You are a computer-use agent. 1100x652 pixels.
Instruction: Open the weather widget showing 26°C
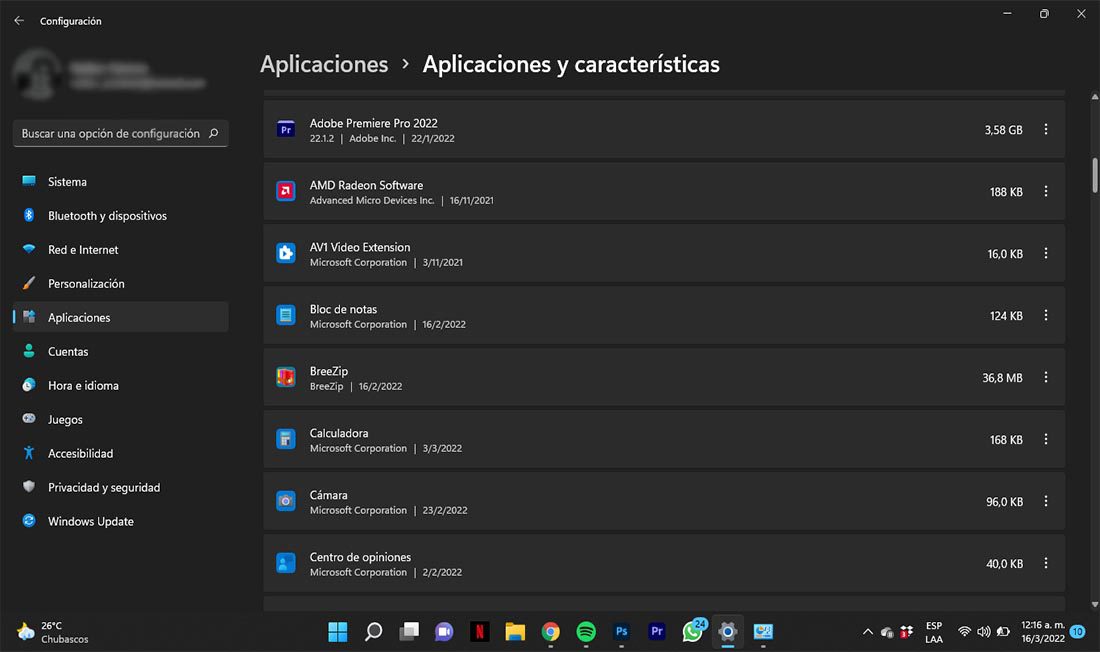(x=53, y=632)
